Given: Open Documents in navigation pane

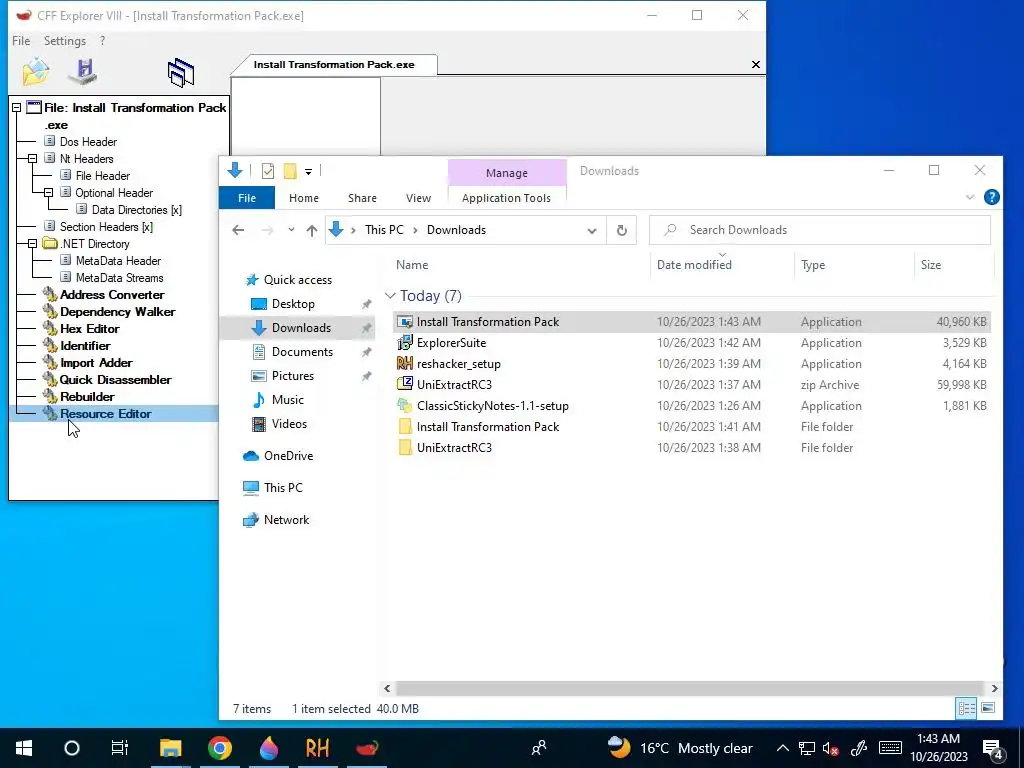Looking at the screenshot, I should [302, 352].
